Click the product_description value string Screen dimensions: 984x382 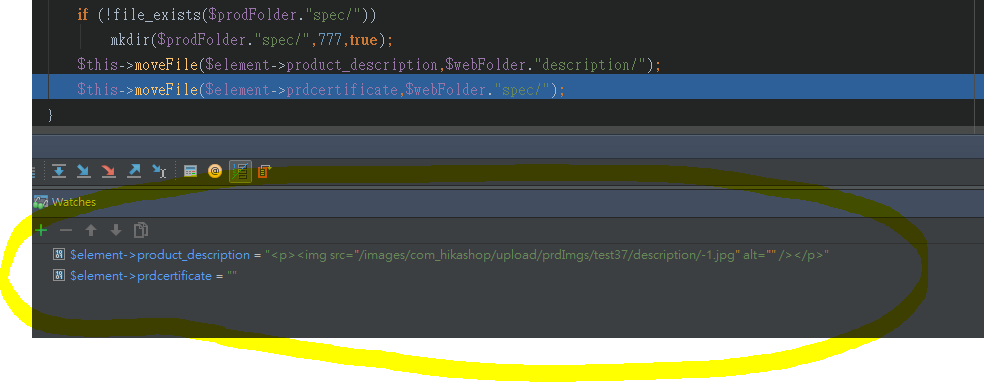pyautogui.click(x=547, y=255)
